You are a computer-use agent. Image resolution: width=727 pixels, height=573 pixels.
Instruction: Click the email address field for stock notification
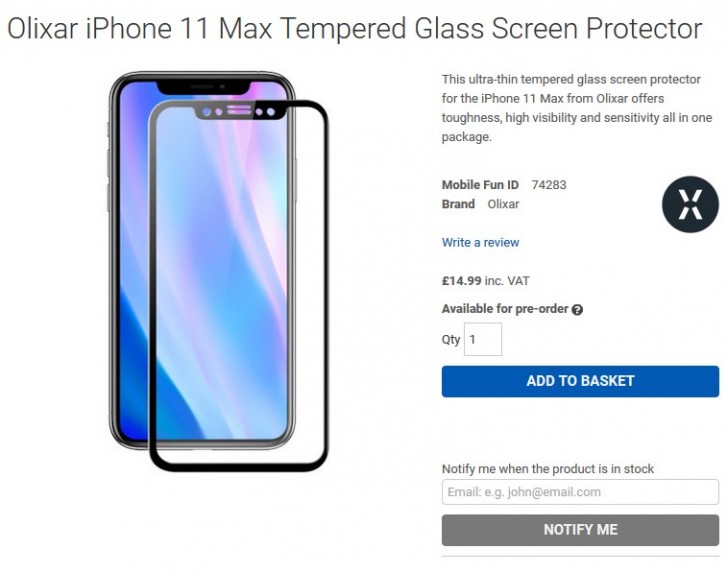[580, 492]
